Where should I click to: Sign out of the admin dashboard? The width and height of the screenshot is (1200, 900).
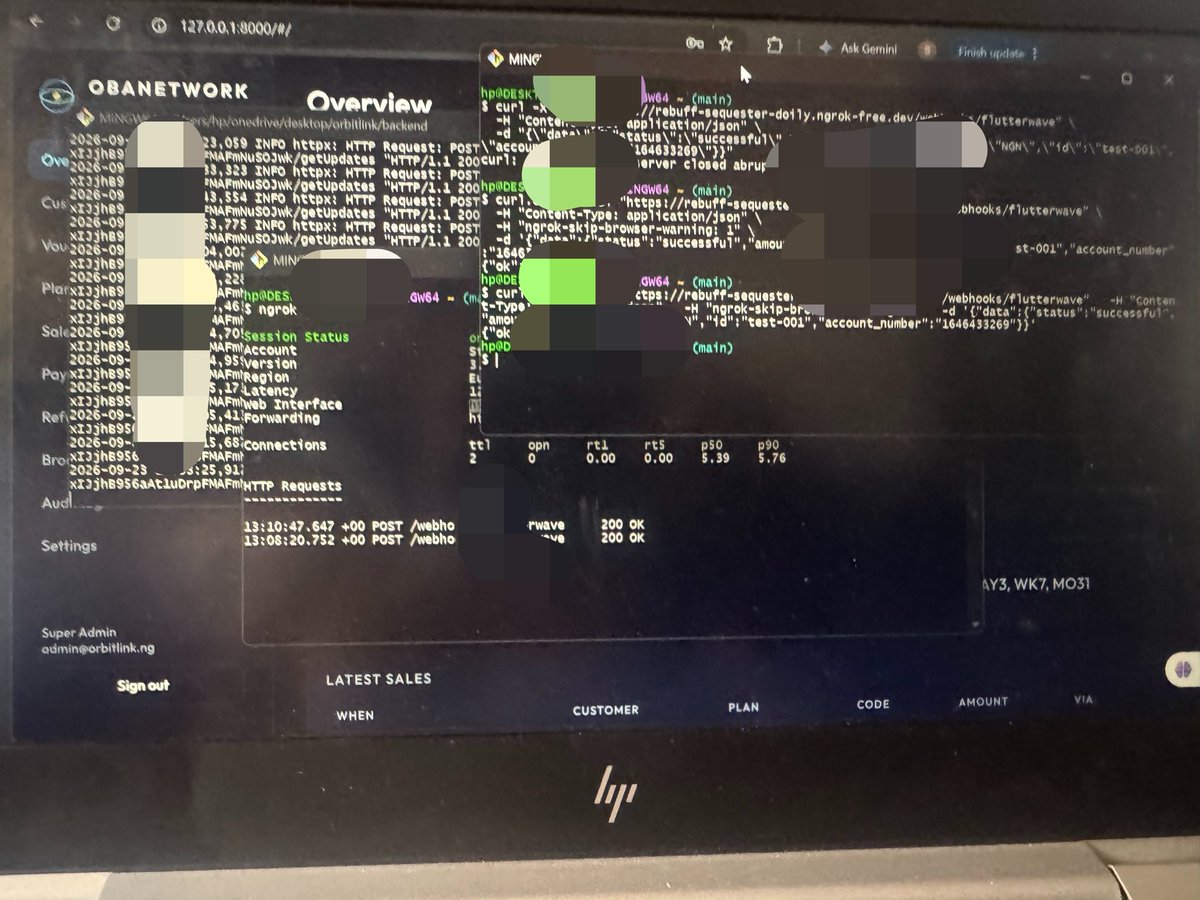coord(143,685)
